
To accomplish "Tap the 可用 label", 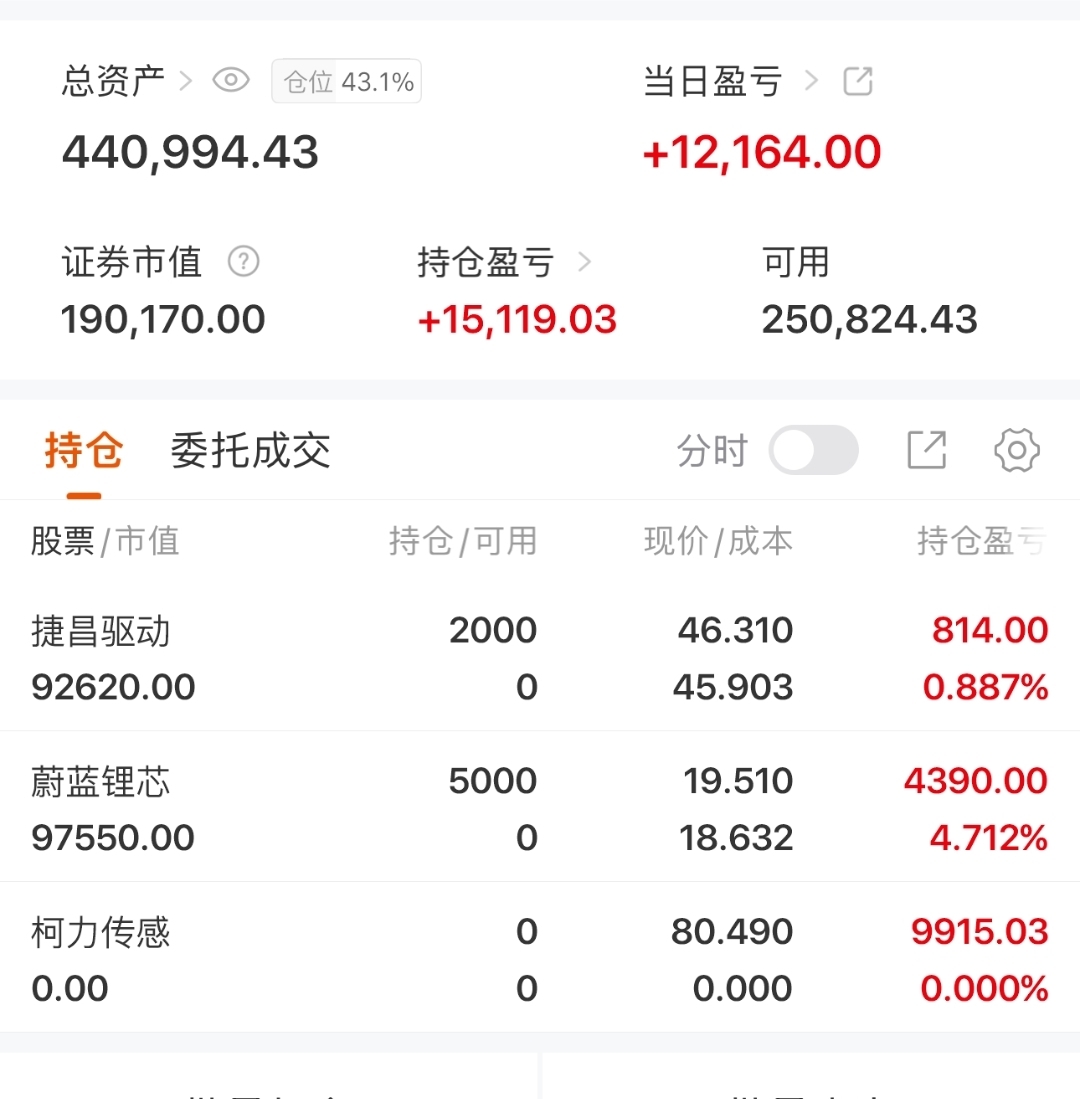I will pos(795,262).
